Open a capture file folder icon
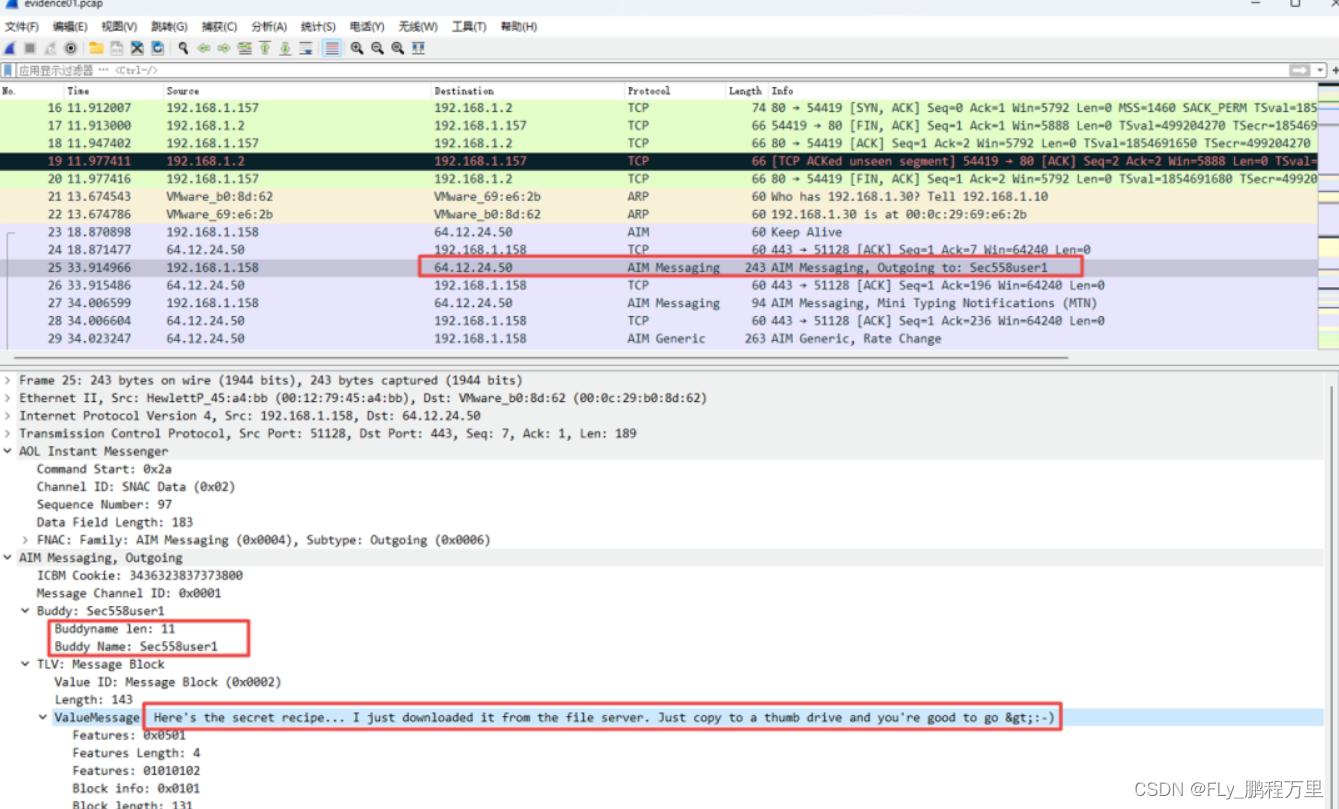Image resolution: width=1339 pixels, height=809 pixels. pos(96,48)
